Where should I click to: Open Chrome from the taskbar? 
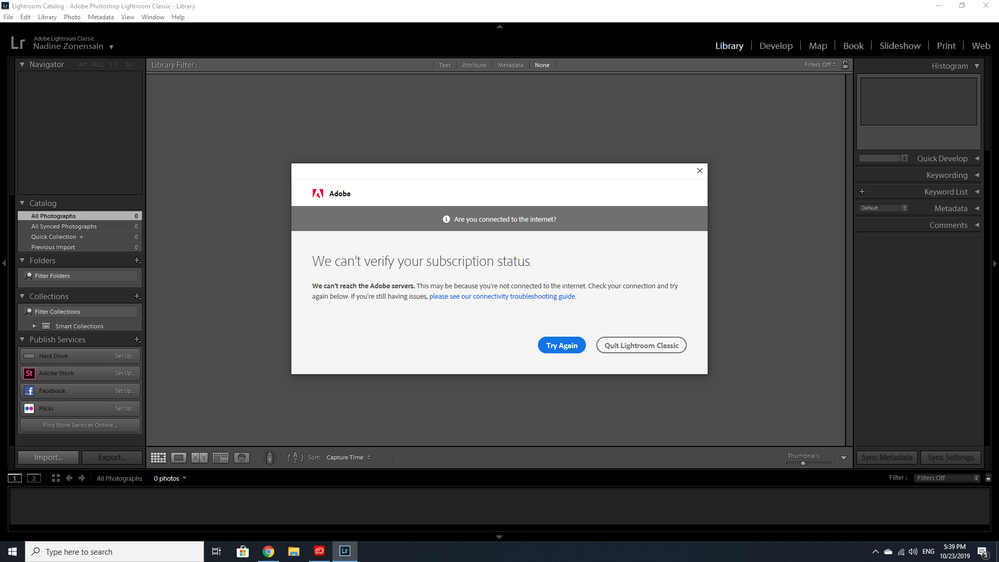point(268,552)
